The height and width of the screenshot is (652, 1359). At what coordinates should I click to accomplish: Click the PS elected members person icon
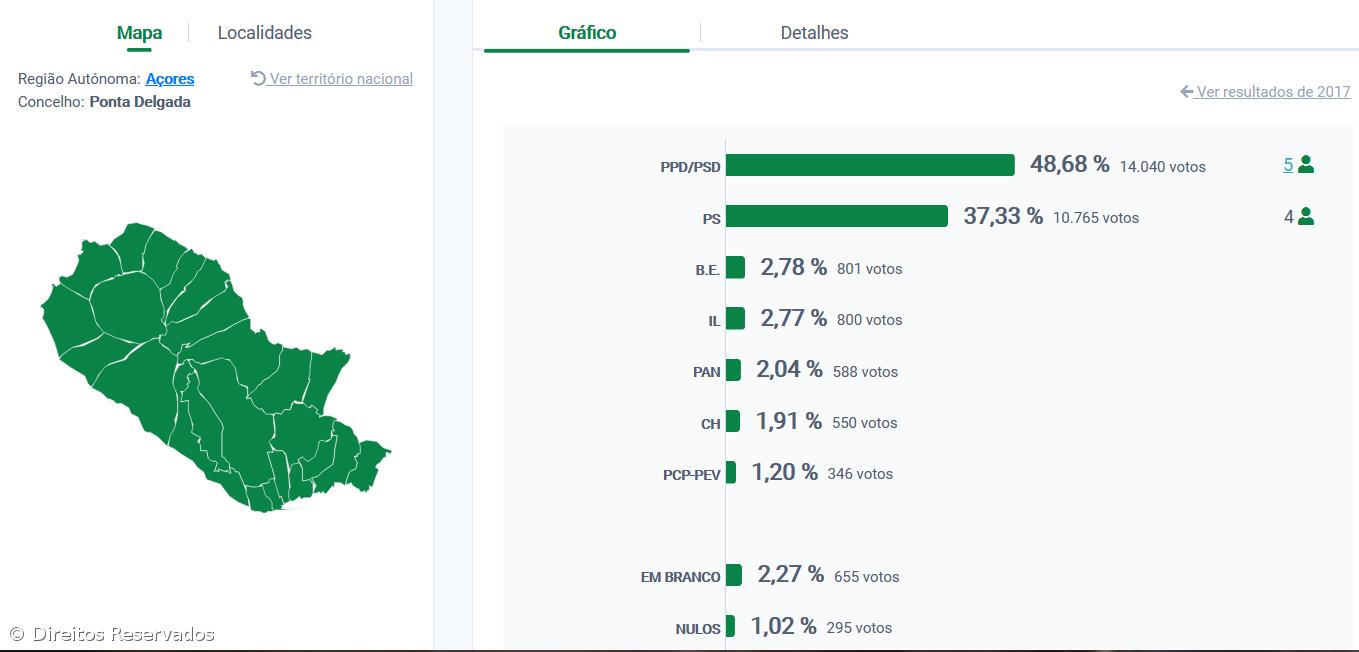point(1306,216)
